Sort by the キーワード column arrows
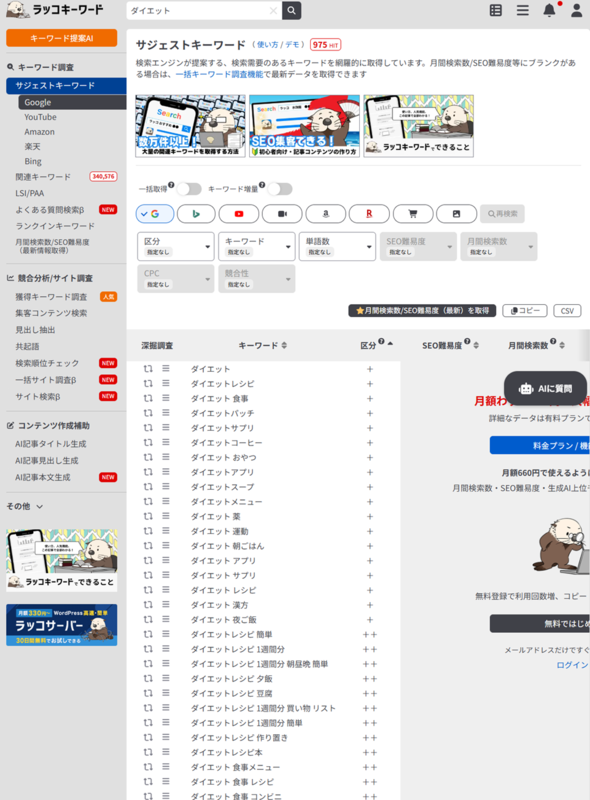The height and width of the screenshot is (800, 590). point(284,345)
